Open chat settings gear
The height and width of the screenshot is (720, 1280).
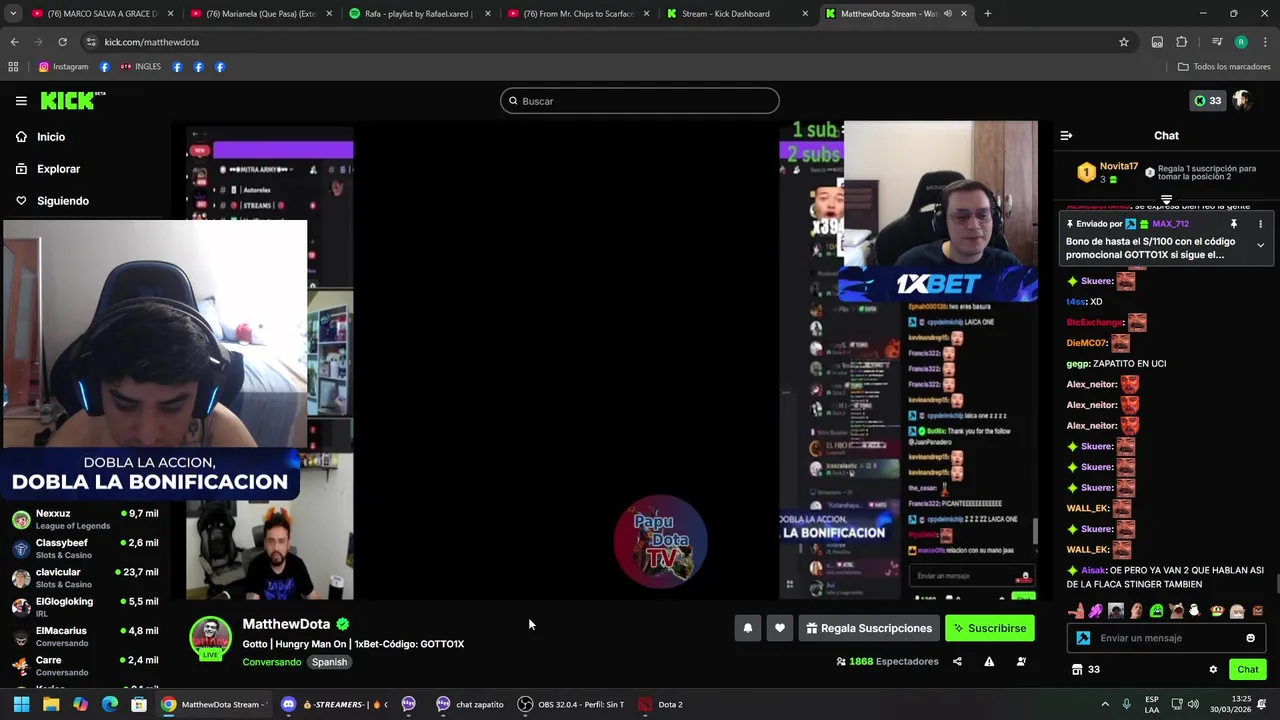1213,669
